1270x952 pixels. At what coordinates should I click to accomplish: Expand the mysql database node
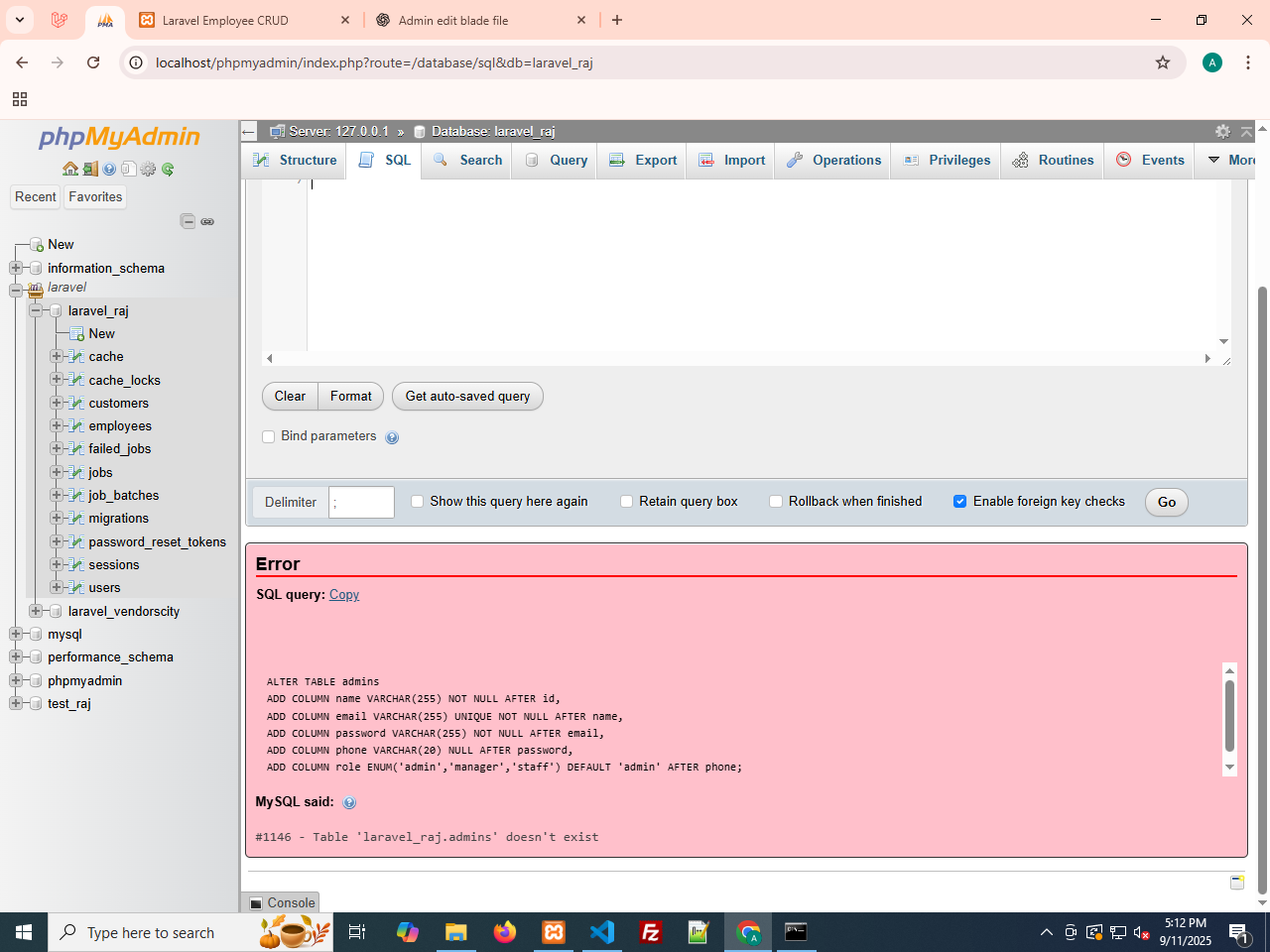point(16,634)
